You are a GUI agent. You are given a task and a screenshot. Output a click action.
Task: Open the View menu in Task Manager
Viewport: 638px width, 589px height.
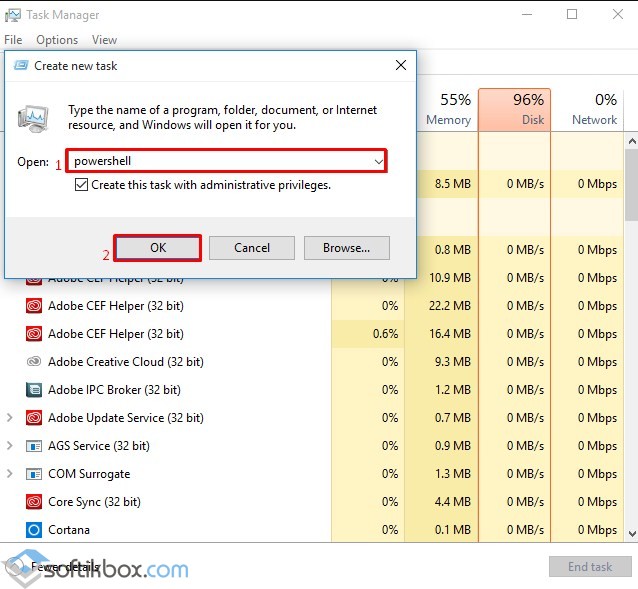(104, 40)
